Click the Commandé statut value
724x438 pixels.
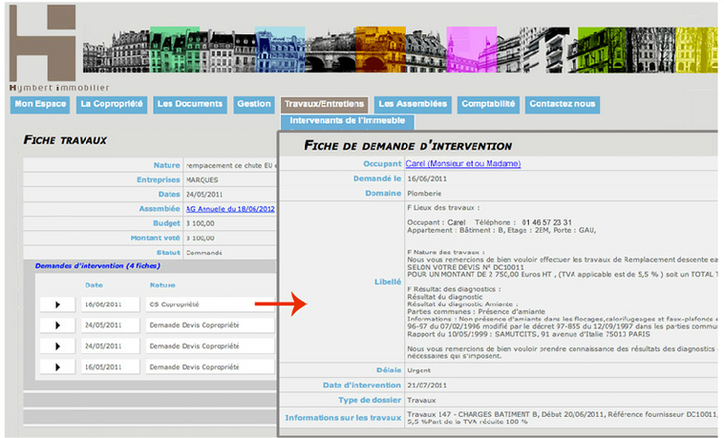point(204,253)
